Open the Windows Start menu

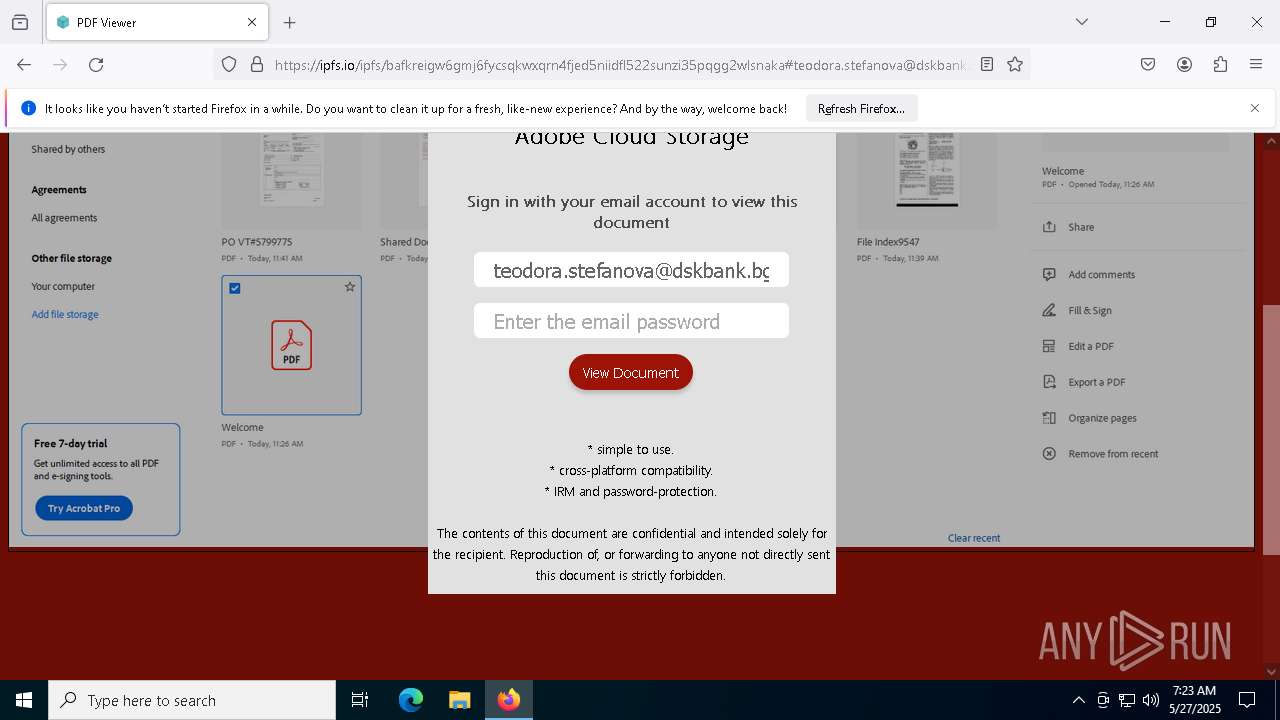click(24, 700)
